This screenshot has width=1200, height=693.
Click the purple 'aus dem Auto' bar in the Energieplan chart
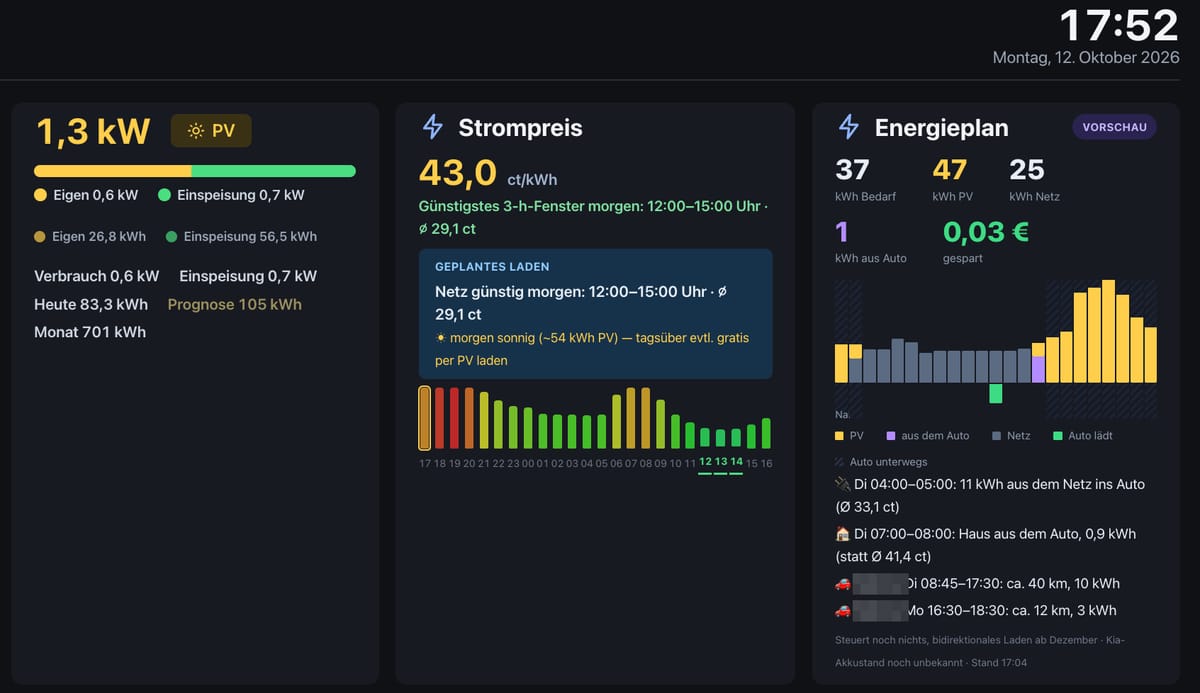coord(1038,369)
